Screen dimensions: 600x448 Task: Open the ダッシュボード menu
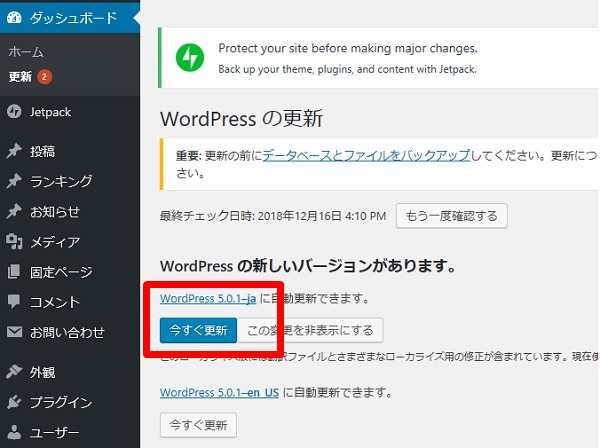(70, 18)
